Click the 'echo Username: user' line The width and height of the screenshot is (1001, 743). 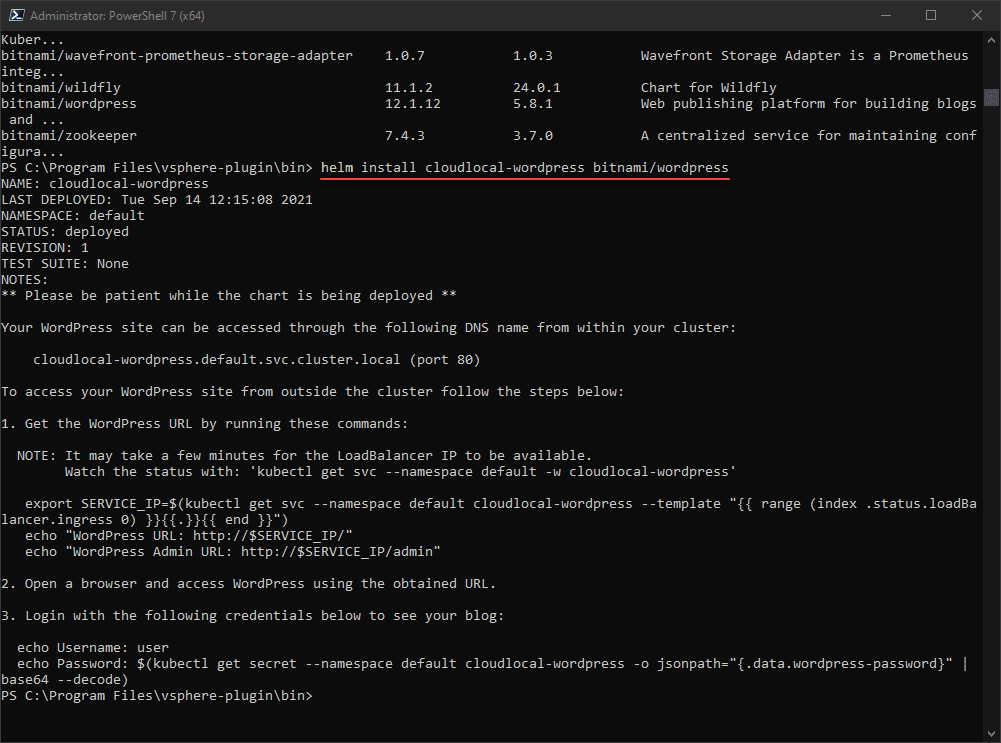[93, 648]
